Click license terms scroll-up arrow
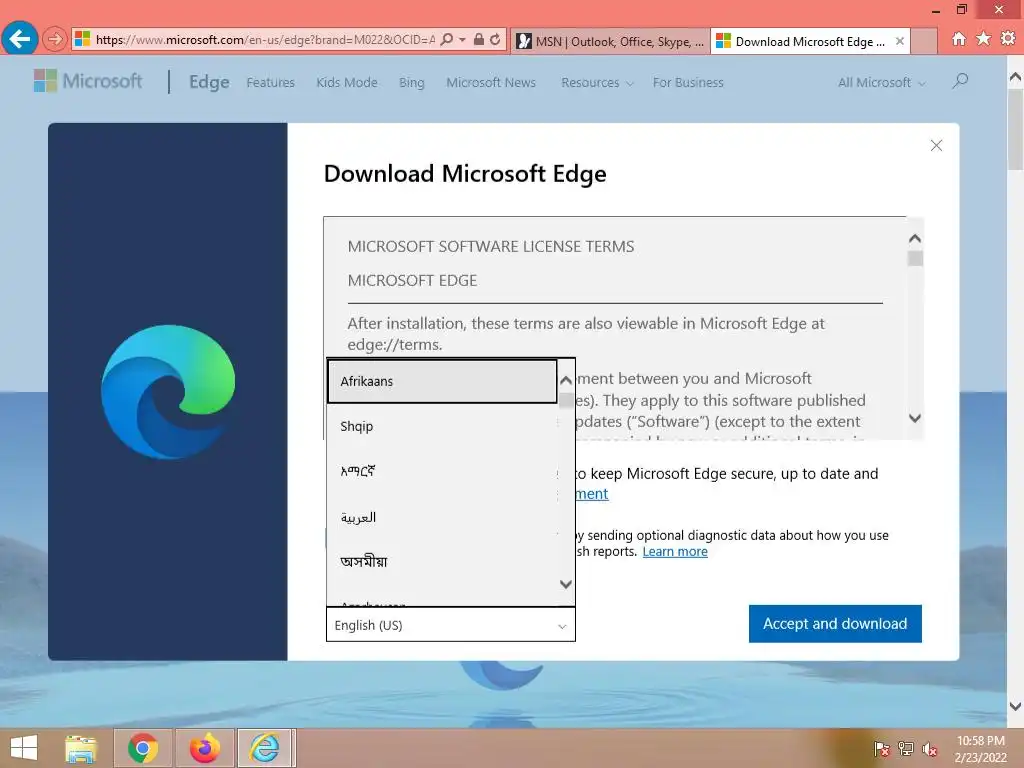The image size is (1024, 768). pyautogui.click(x=915, y=238)
